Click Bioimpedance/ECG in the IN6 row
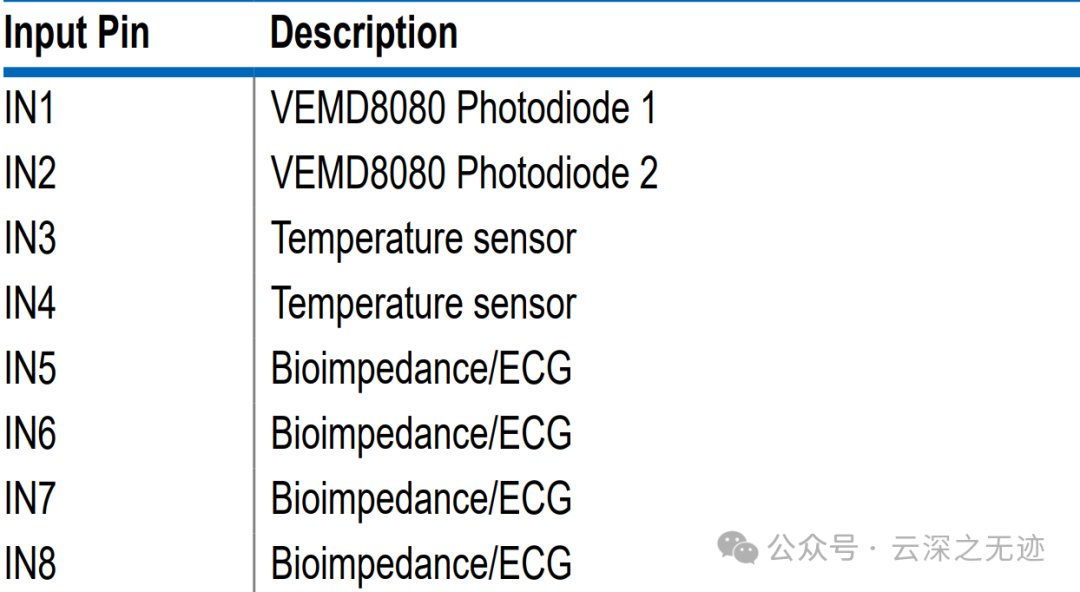The image size is (1080, 592). 421,434
